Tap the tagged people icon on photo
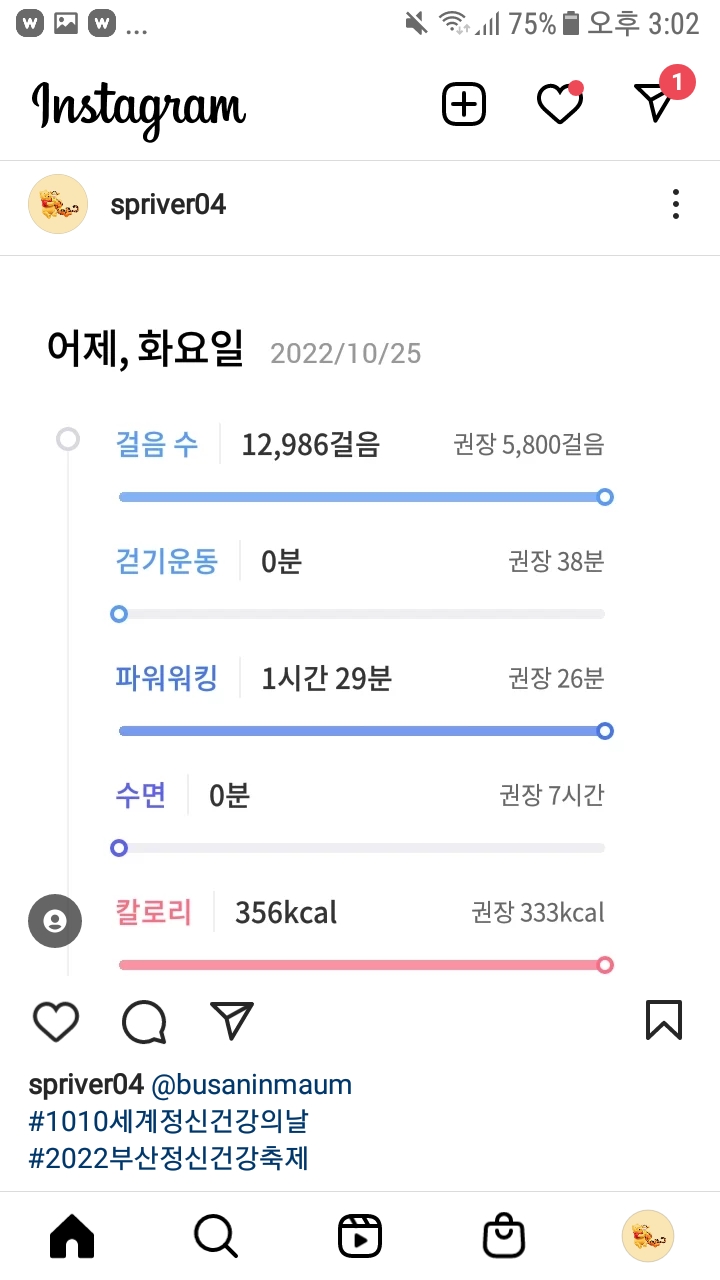Viewport: 720px width, 1280px height. [x=55, y=921]
